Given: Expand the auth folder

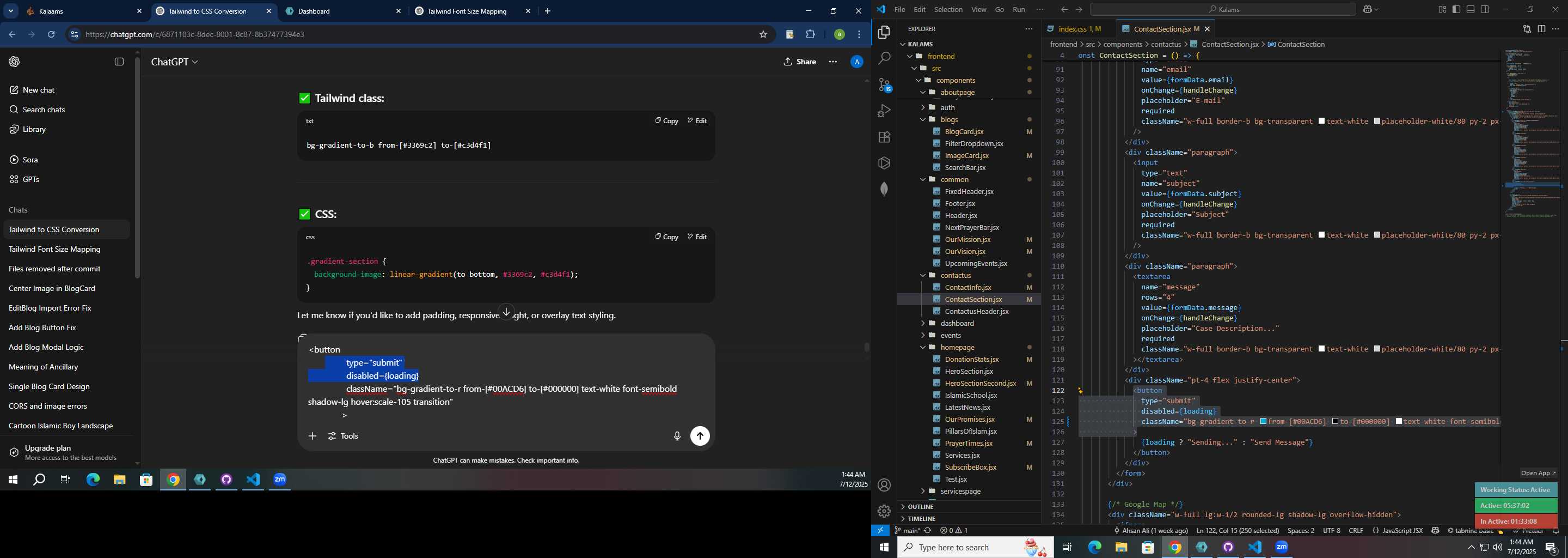Looking at the screenshot, I should click(x=923, y=107).
